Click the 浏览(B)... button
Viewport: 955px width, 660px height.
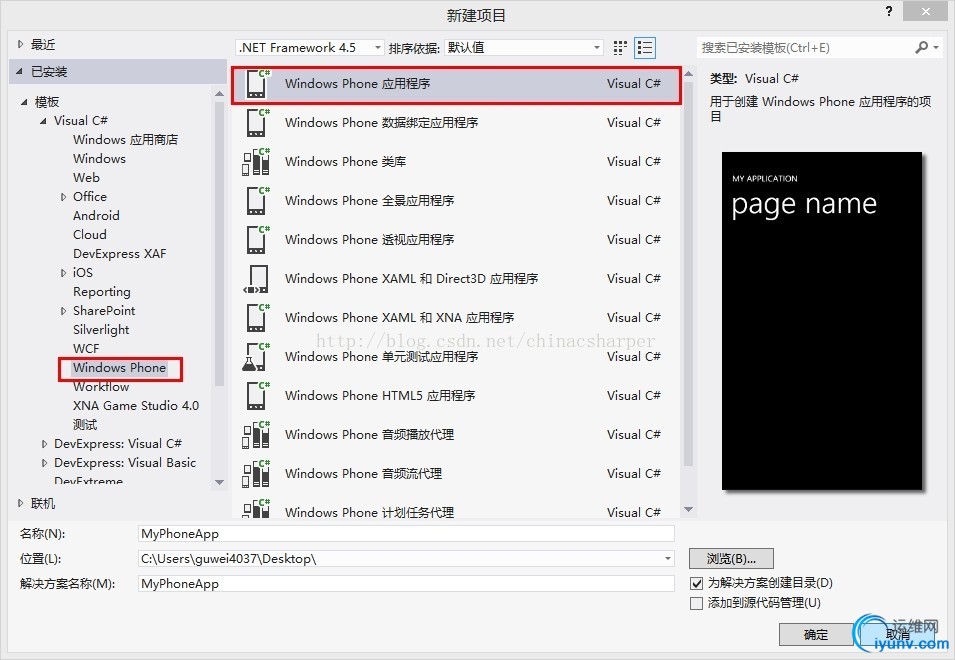point(731,559)
